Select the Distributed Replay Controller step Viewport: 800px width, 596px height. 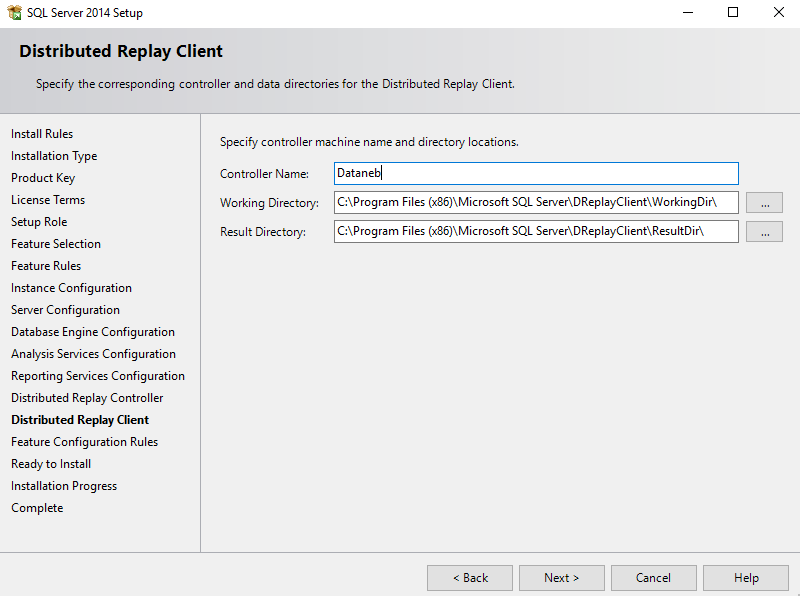click(x=87, y=398)
